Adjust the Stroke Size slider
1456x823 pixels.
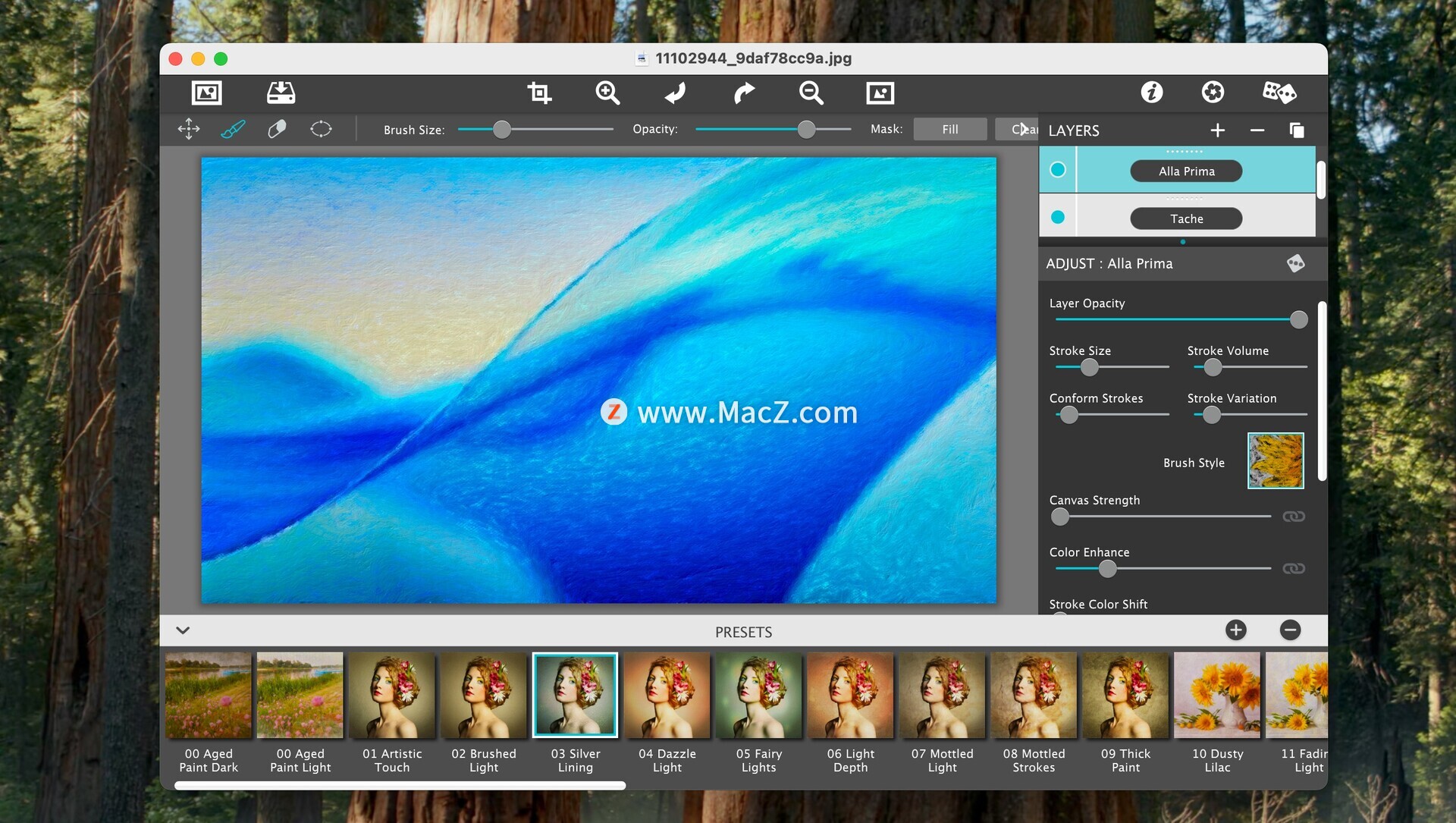[x=1112, y=367]
